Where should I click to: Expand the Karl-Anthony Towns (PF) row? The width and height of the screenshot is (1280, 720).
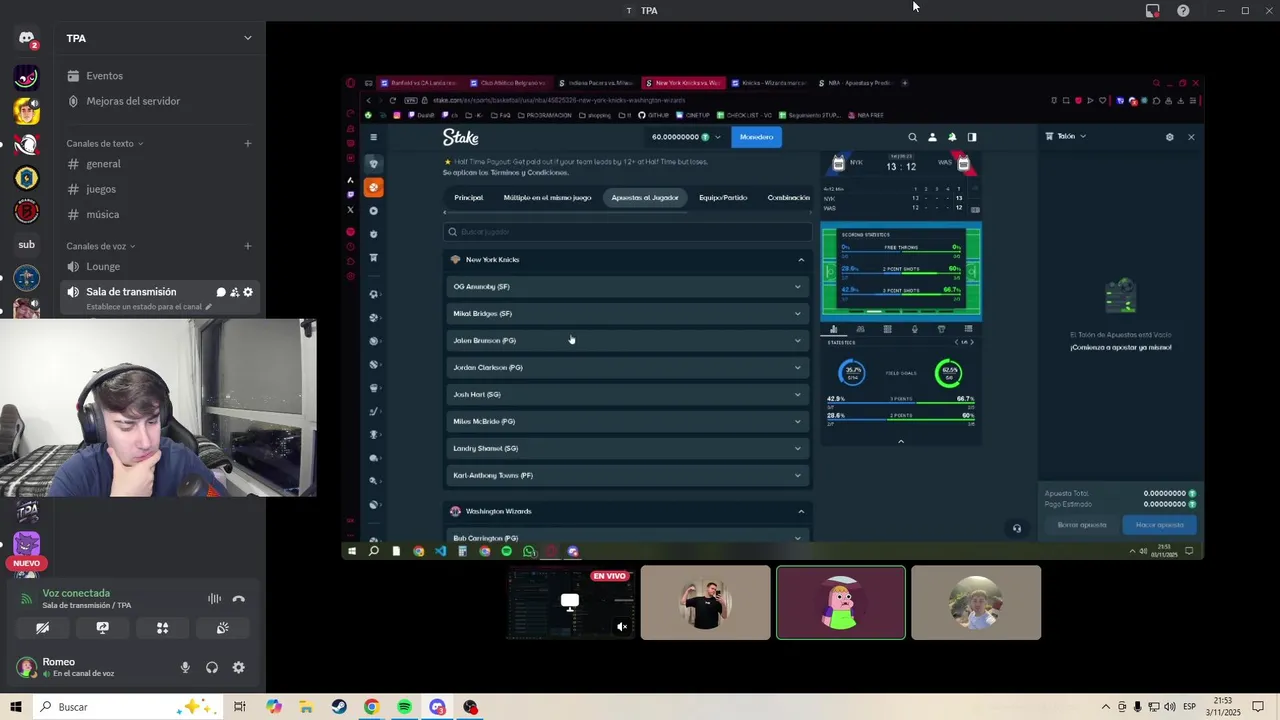(627, 476)
